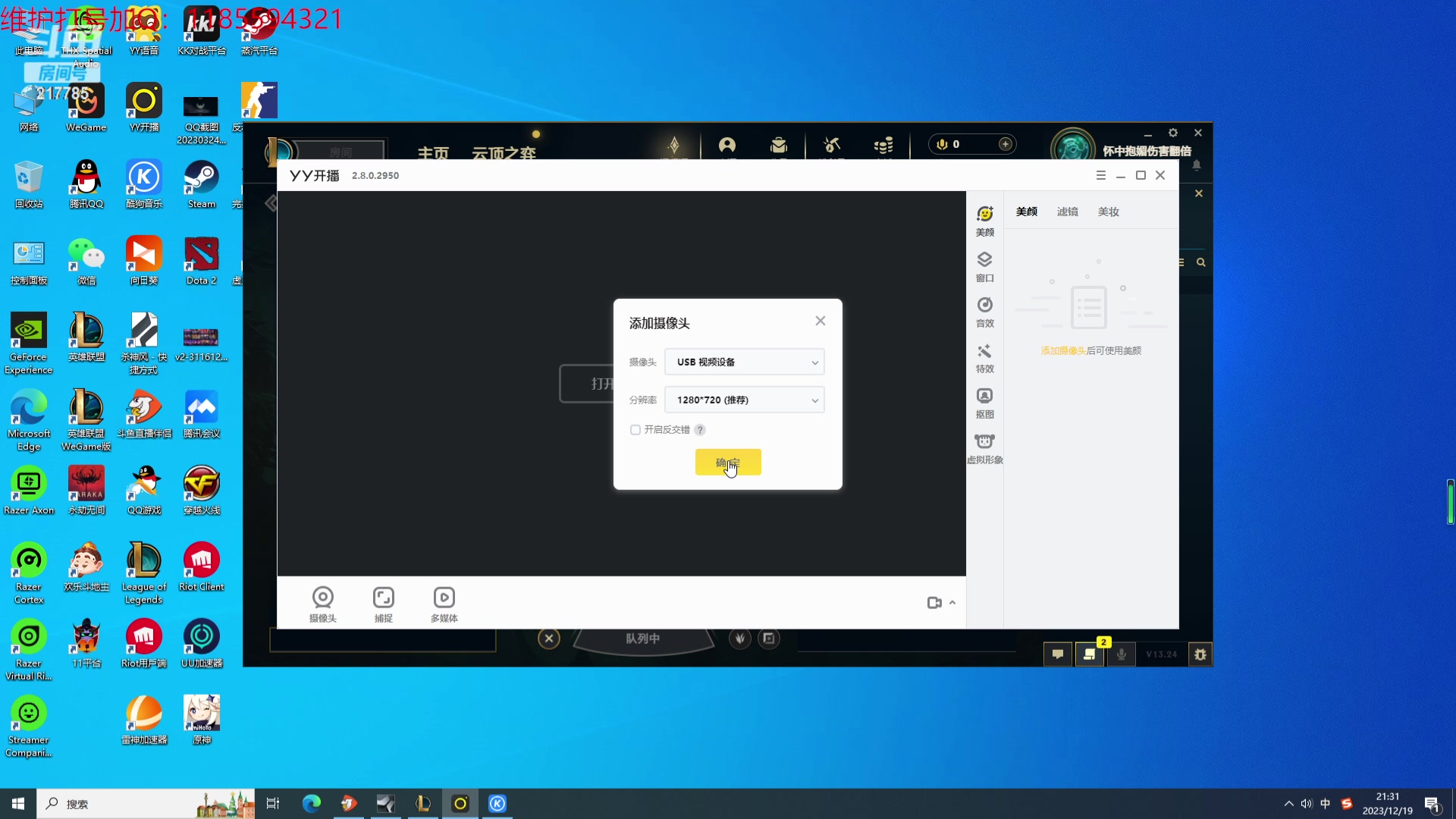The image size is (1456, 819).
Task: Open the YY开播 hamburger menu
Action: coord(1101,175)
